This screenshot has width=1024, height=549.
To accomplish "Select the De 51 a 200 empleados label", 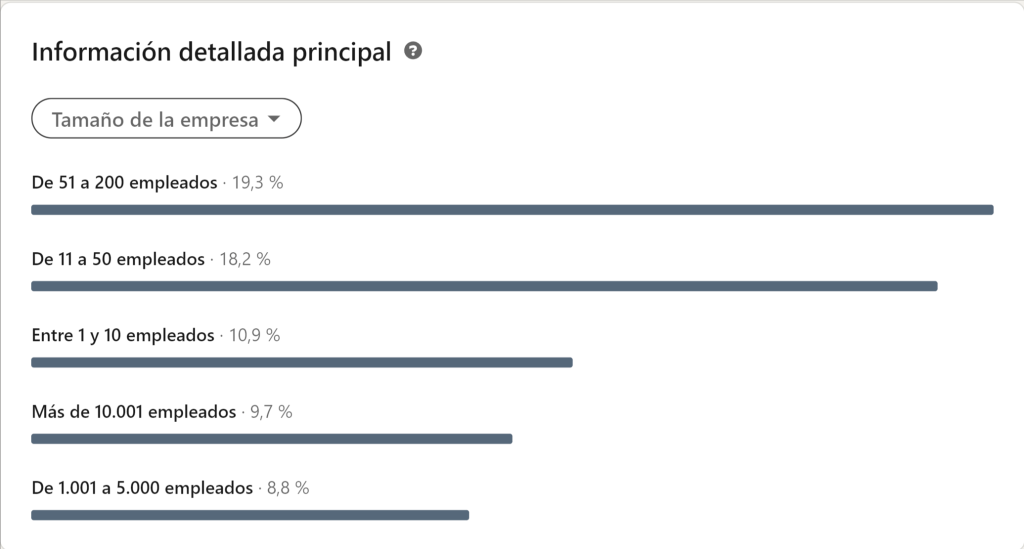I will click(x=124, y=183).
